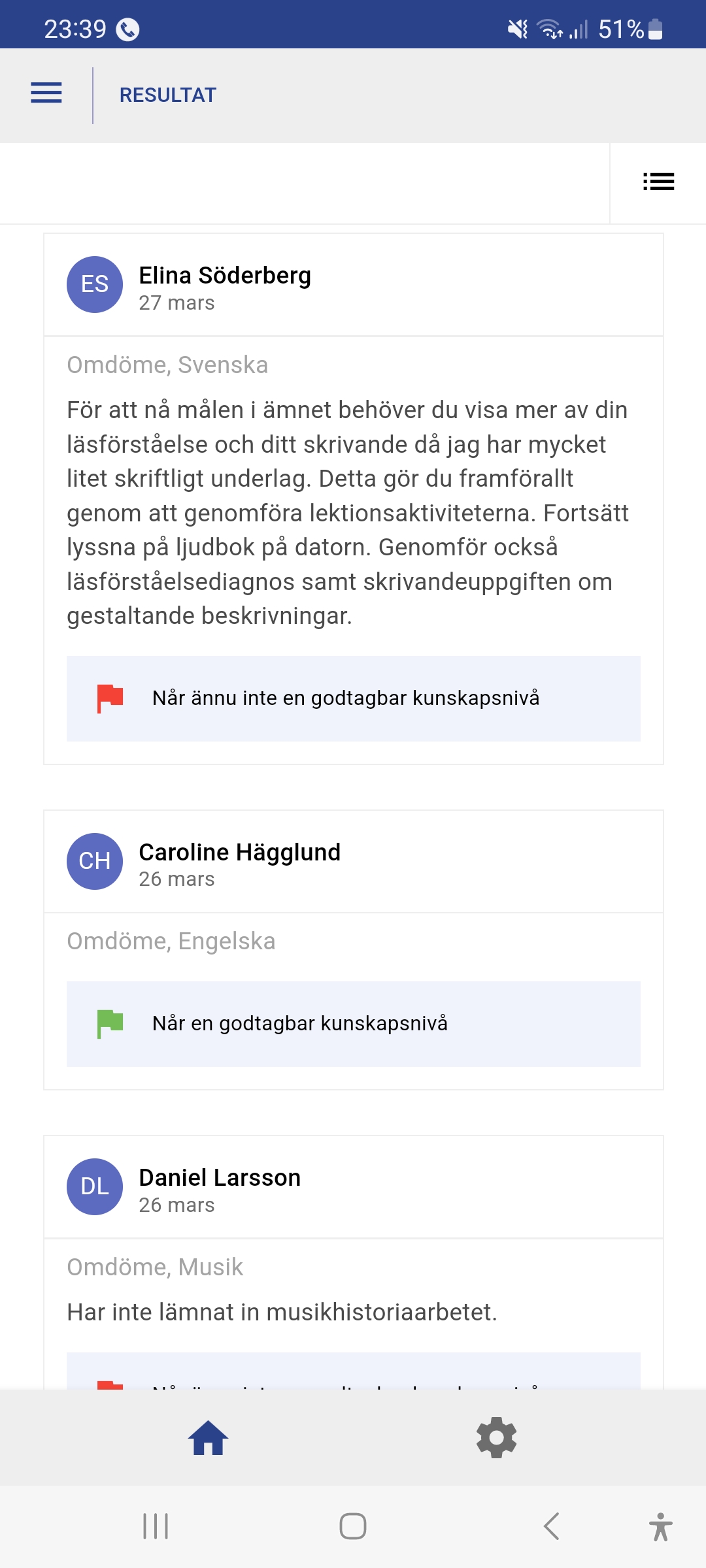Open the hamburger navigation menu
The image size is (706, 1568).
(46, 93)
